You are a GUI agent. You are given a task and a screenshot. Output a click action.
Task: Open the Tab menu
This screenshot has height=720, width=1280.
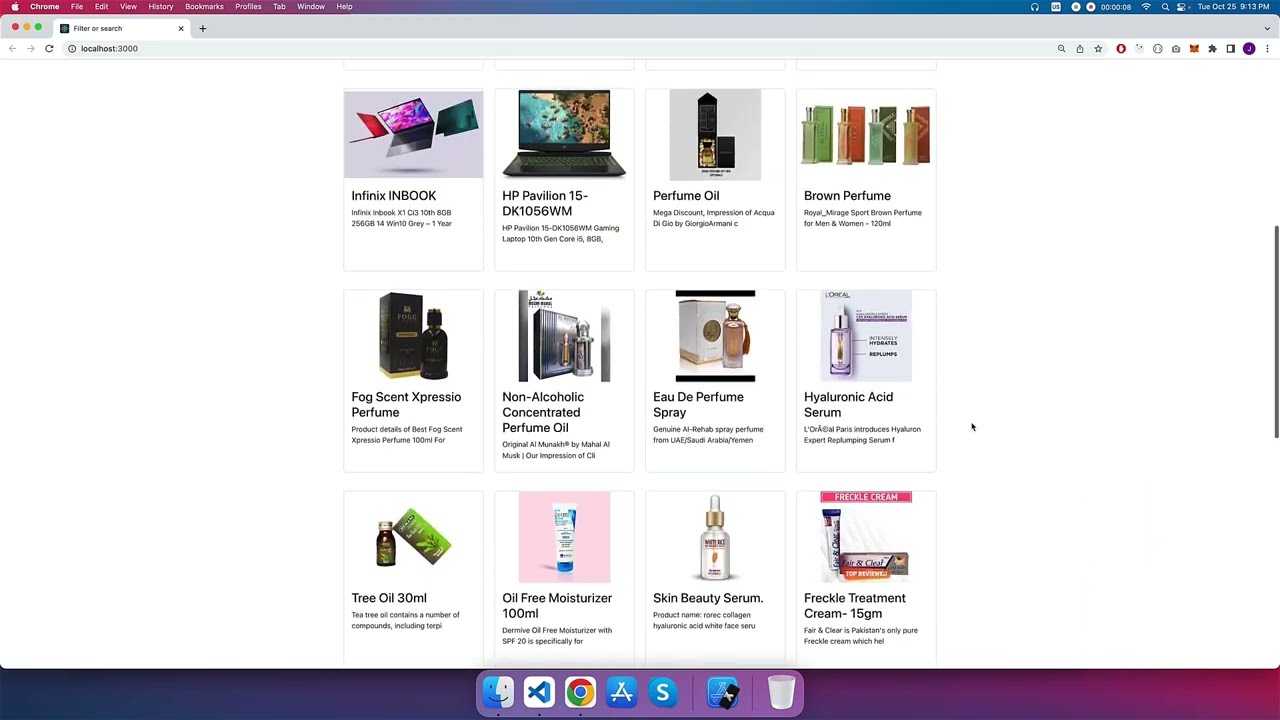[279, 6]
